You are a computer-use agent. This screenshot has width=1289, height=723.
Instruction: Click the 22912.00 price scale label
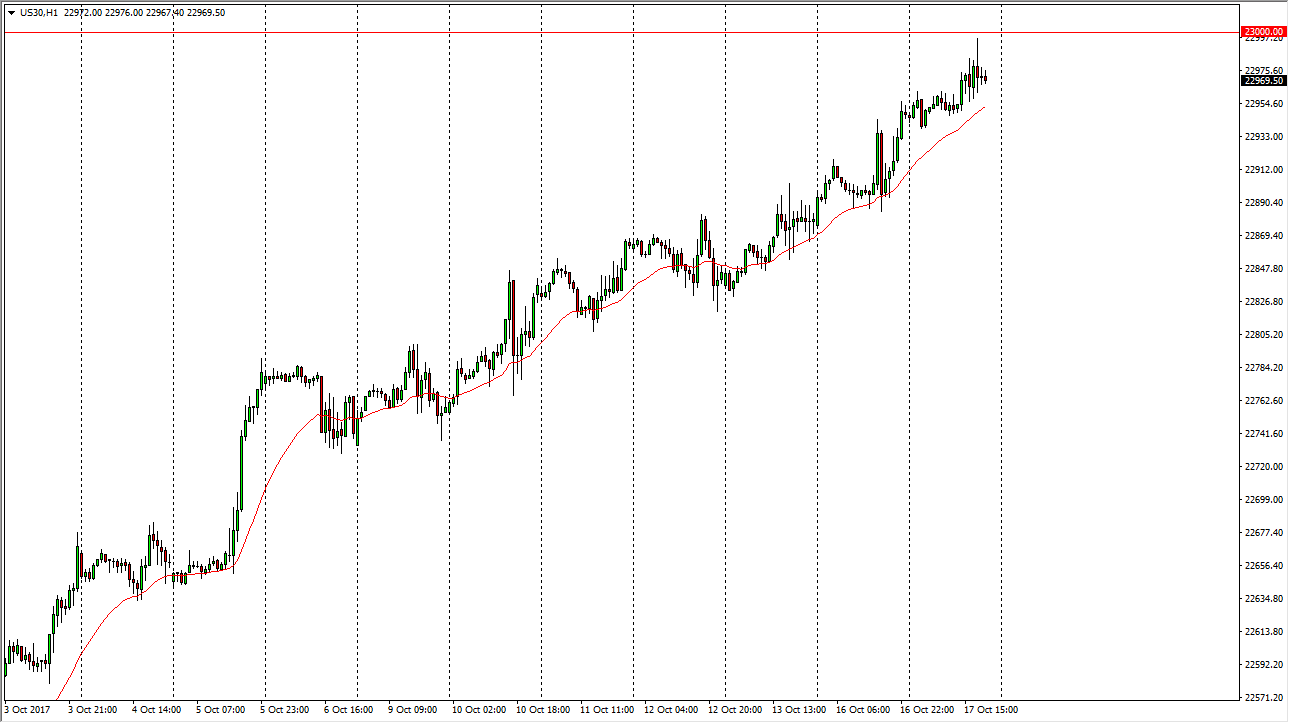point(1263,170)
